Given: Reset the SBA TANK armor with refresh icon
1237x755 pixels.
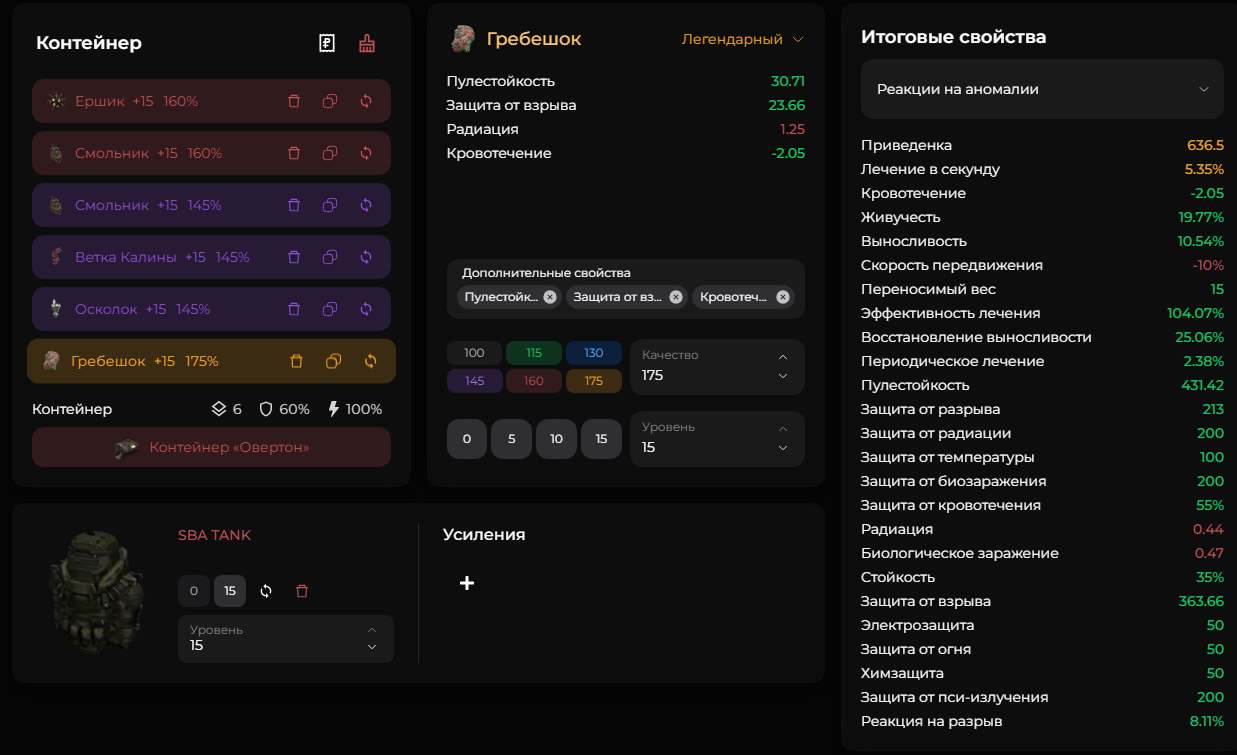Looking at the screenshot, I should 266,591.
